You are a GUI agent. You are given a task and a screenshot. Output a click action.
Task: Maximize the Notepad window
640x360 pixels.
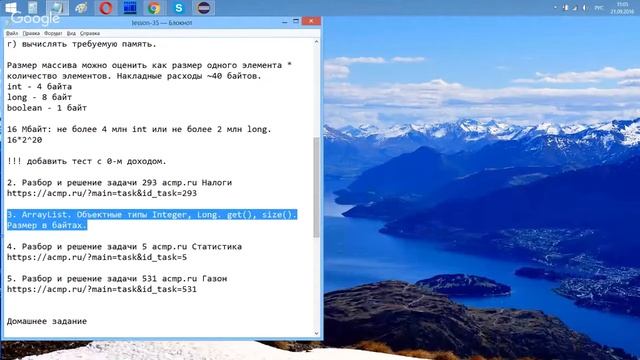296,21
